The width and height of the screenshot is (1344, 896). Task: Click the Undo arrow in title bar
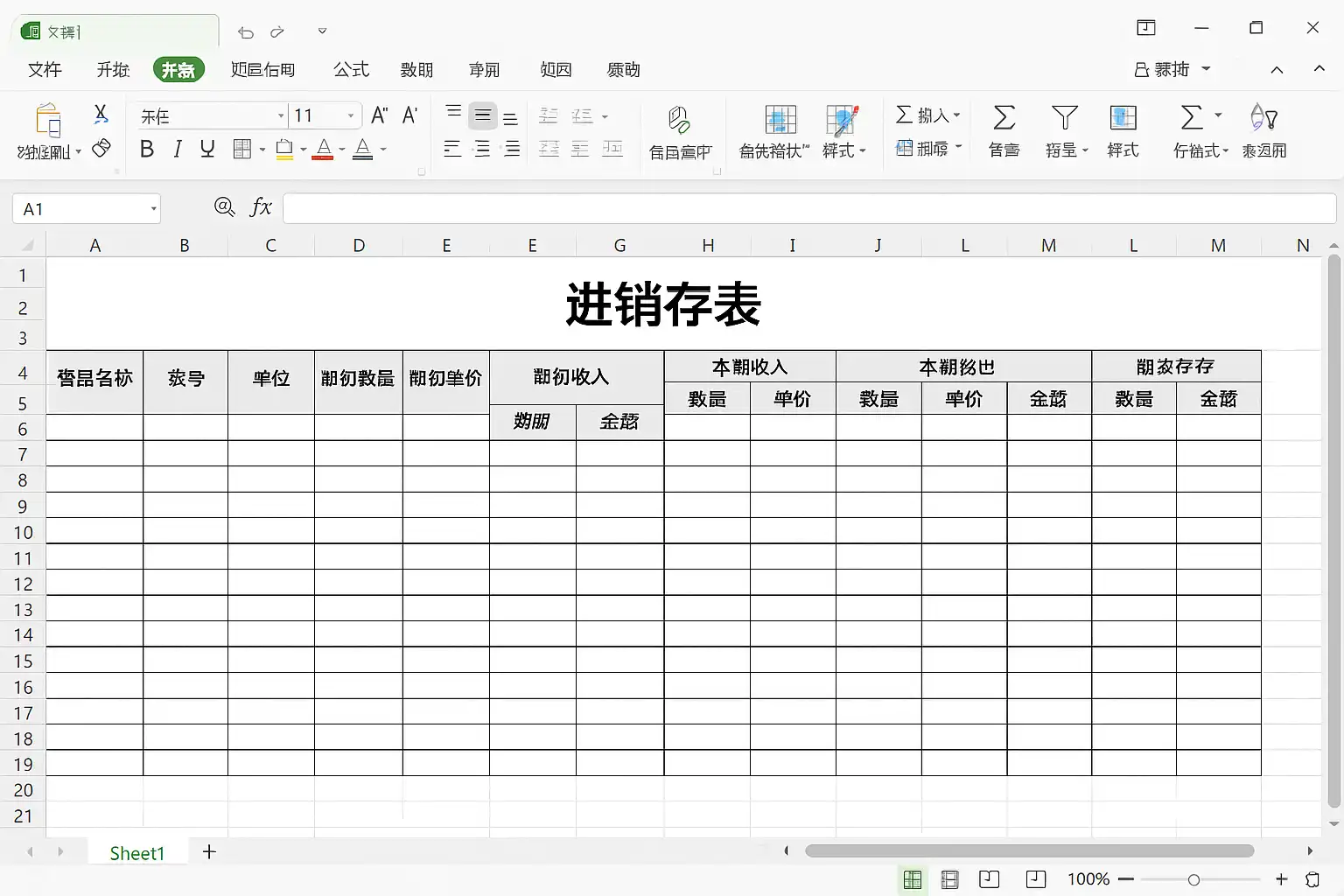point(246,32)
